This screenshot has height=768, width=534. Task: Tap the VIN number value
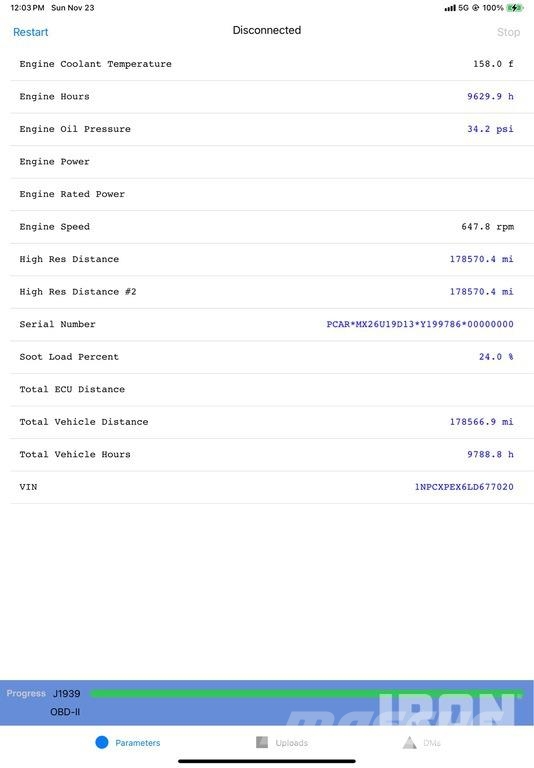(464, 487)
